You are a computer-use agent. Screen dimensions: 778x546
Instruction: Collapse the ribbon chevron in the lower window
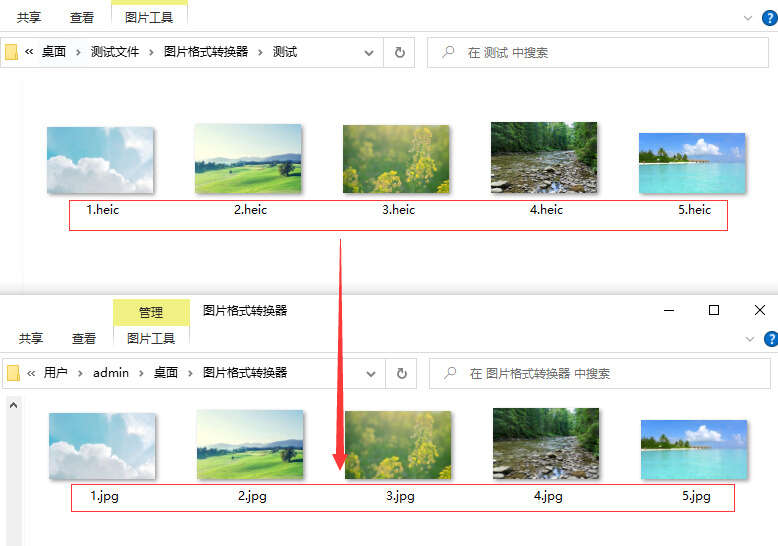click(x=750, y=339)
